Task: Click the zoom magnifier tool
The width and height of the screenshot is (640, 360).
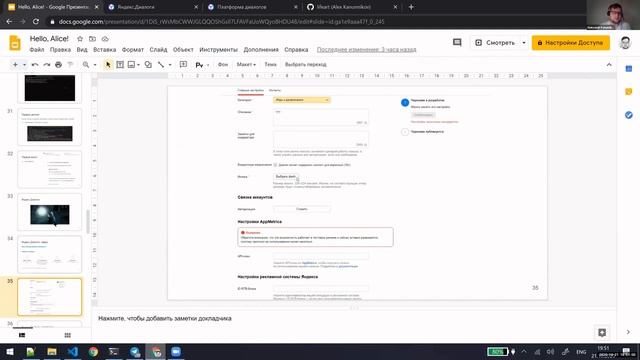Action: pos(86,64)
